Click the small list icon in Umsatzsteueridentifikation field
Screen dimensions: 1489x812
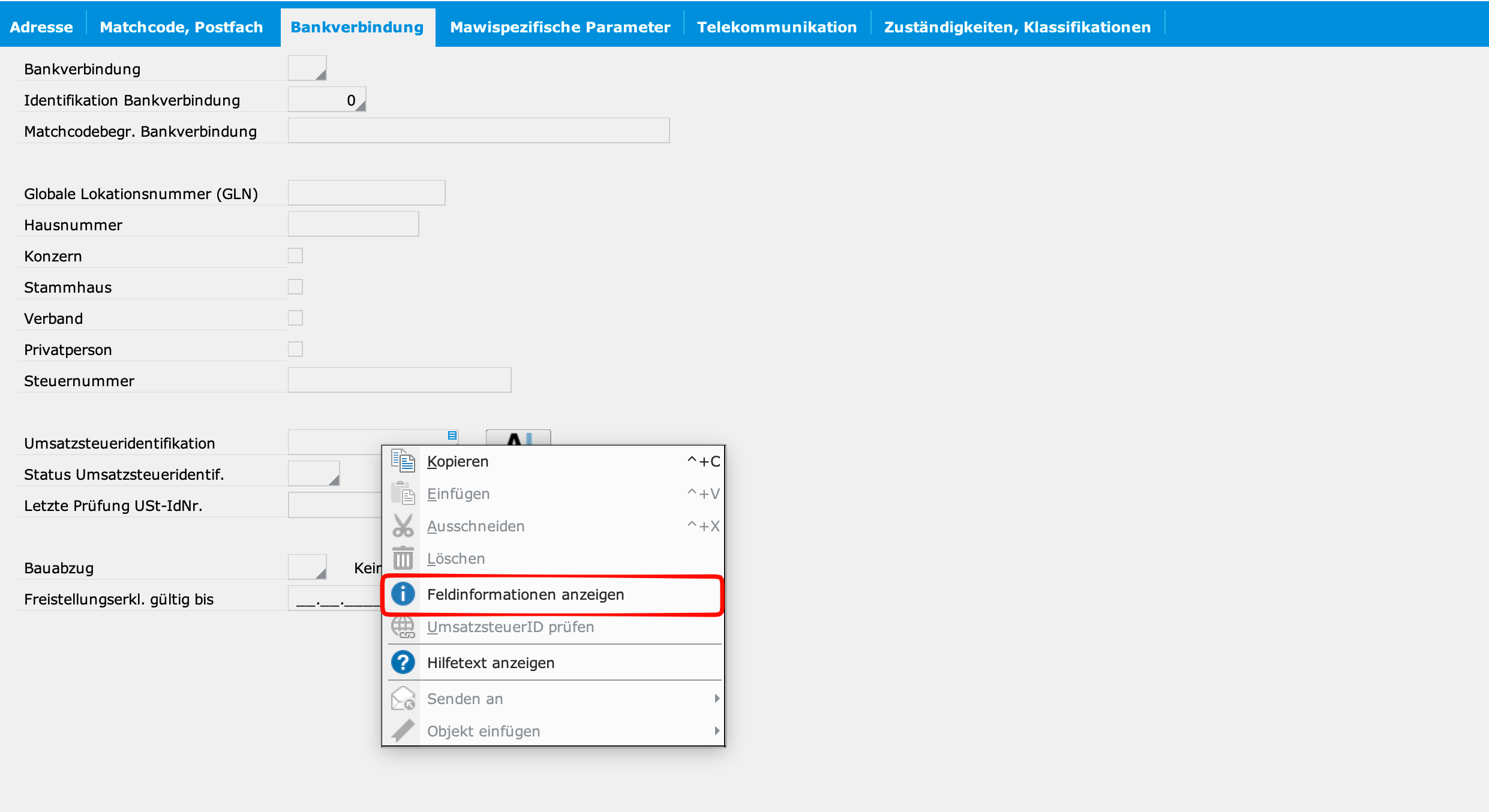[x=452, y=435]
